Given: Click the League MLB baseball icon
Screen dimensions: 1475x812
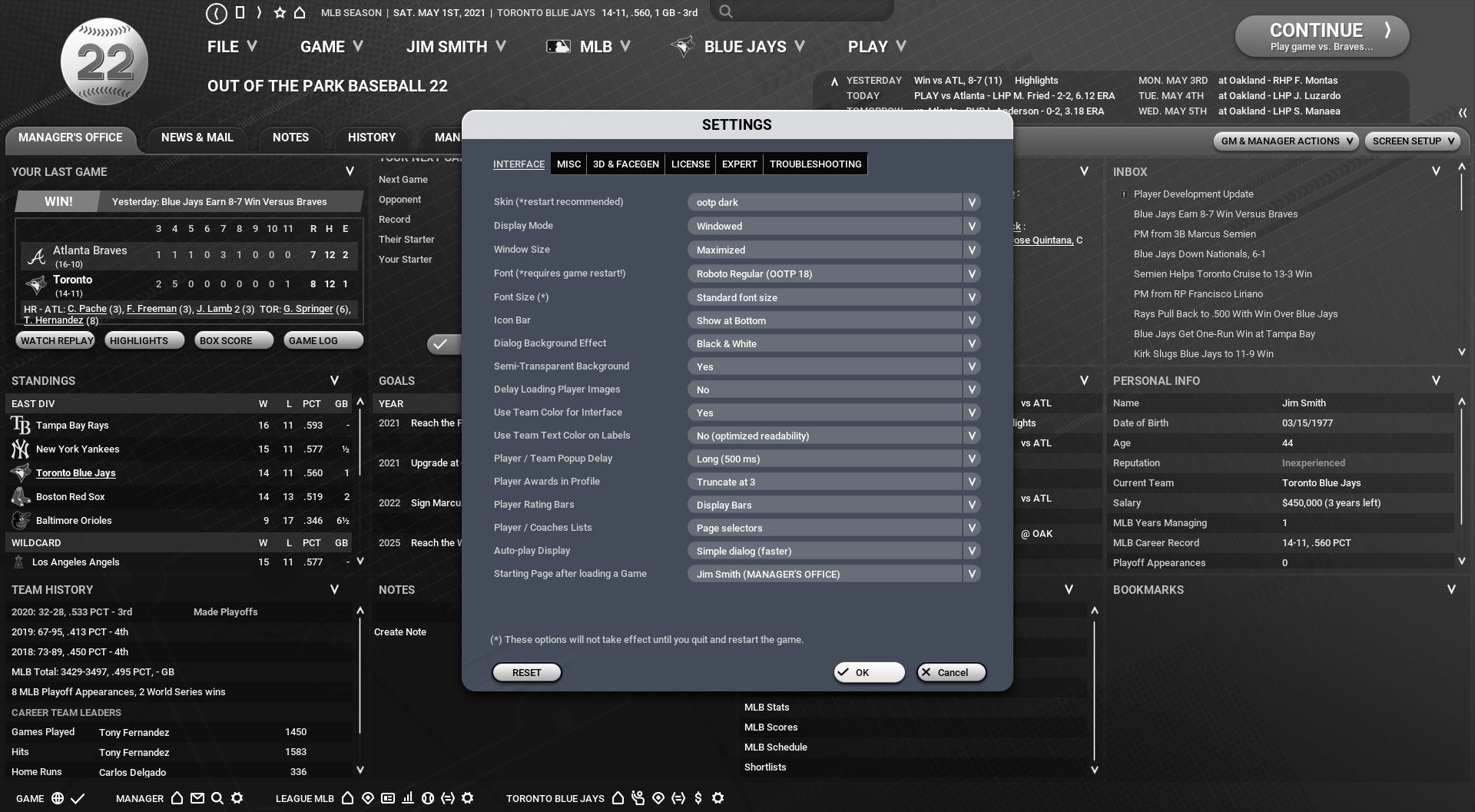Looking at the screenshot, I should tap(428, 798).
